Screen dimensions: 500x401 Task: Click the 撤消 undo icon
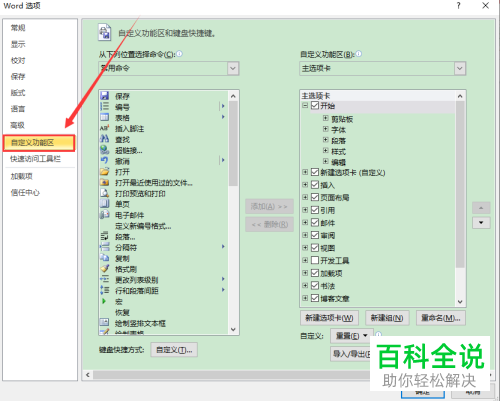pos(105,161)
